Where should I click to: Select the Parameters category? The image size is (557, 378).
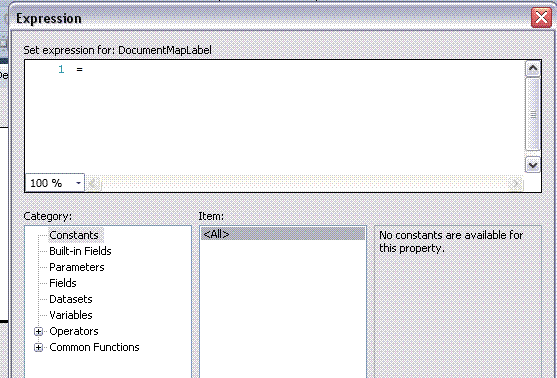tap(77, 267)
